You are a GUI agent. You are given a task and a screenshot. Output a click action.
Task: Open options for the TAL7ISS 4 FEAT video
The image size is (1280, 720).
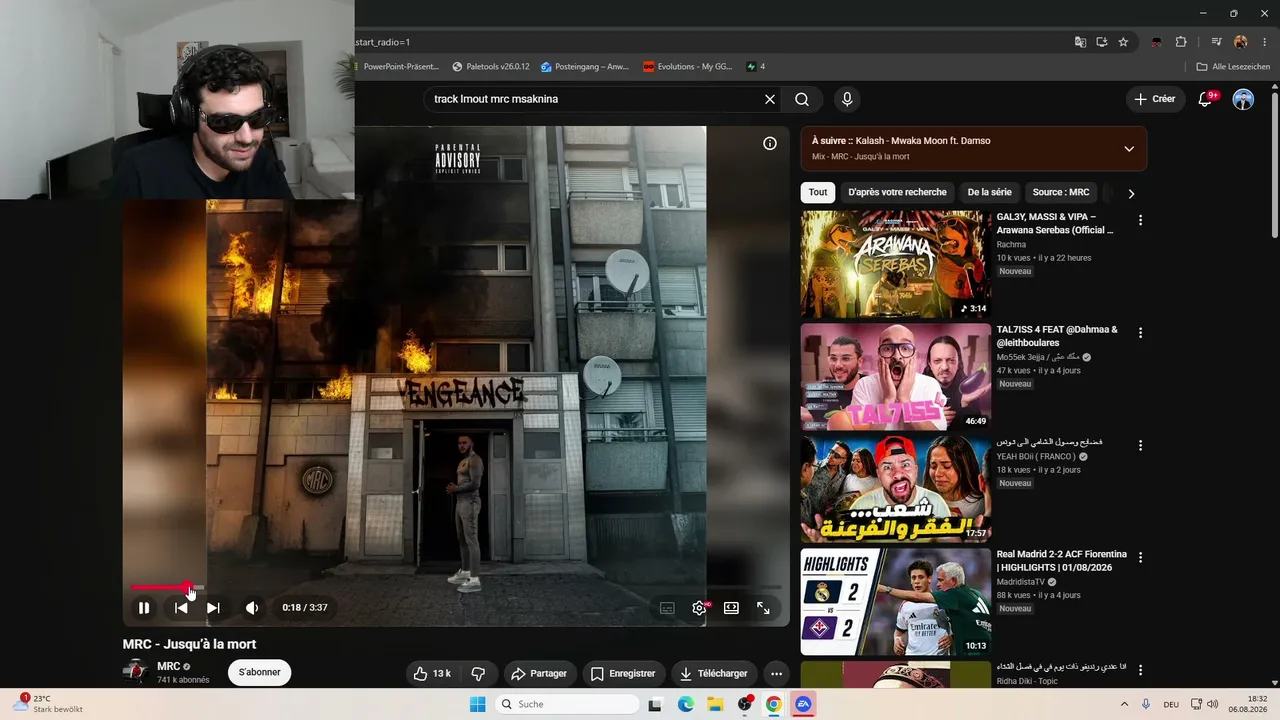pyautogui.click(x=1140, y=333)
